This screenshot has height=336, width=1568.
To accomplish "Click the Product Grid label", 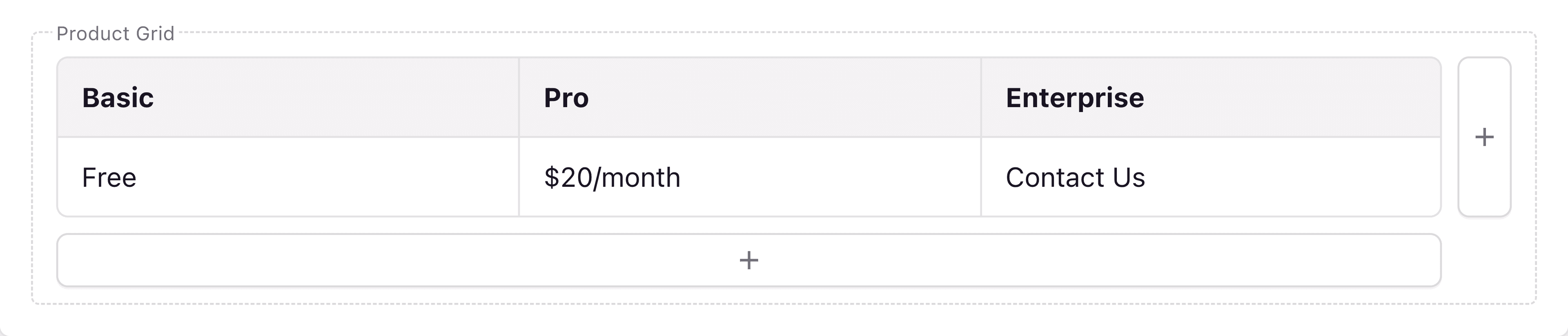I will click(116, 34).
